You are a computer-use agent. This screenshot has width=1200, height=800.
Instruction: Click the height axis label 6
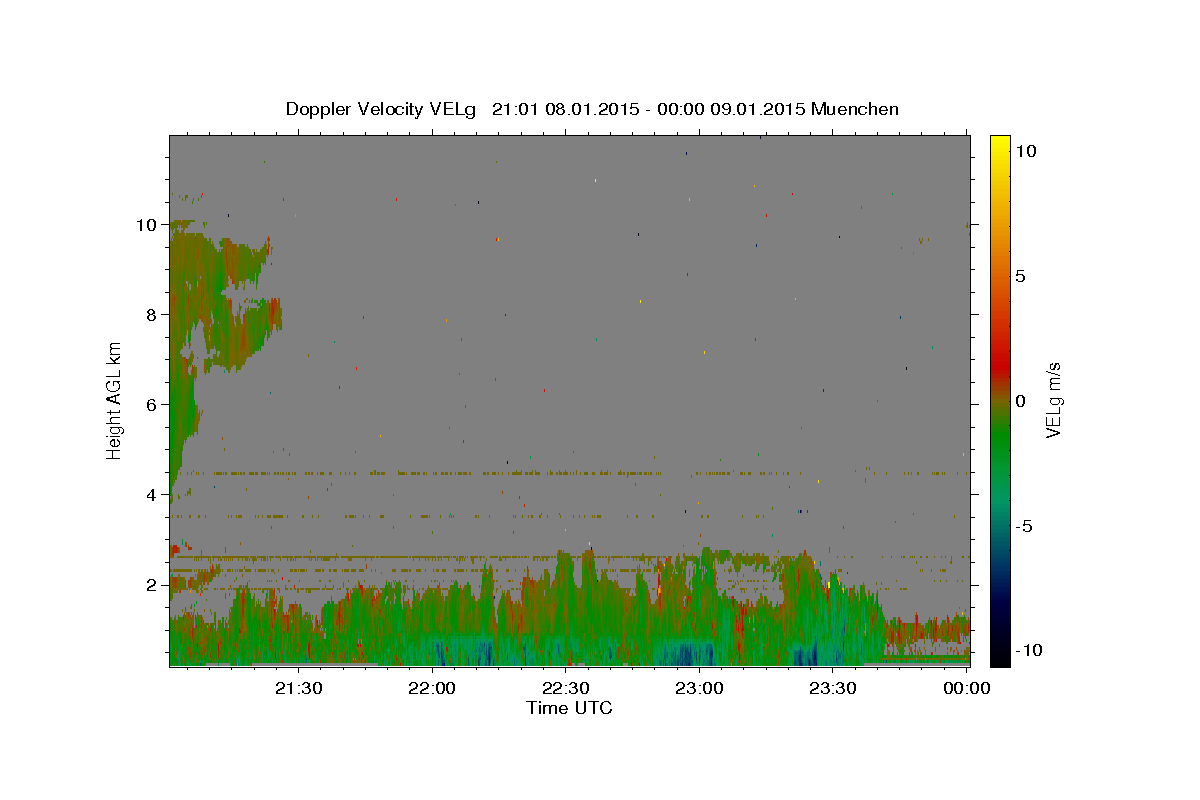151,405
